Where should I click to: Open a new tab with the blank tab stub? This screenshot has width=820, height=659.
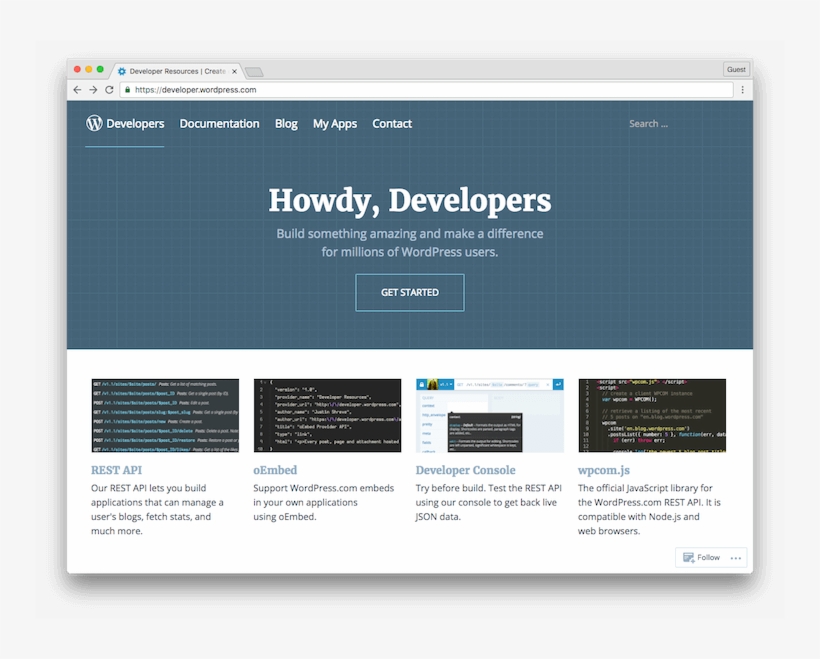(256, 71)
